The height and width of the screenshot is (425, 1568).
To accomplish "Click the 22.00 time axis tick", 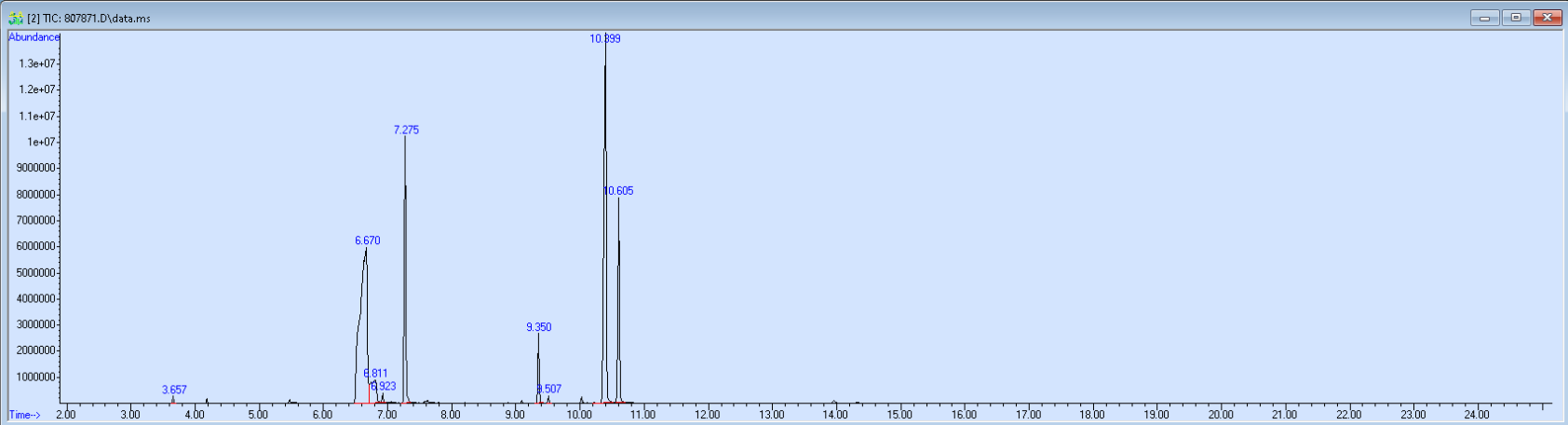I will click(x=1349, y=415).
